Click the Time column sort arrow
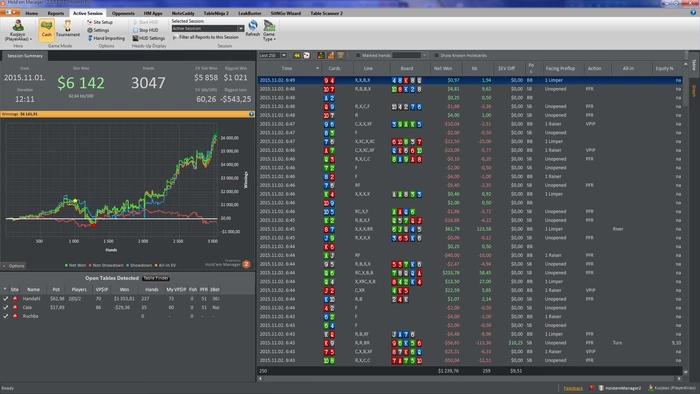700x394 pixels. tap(317, 68)
